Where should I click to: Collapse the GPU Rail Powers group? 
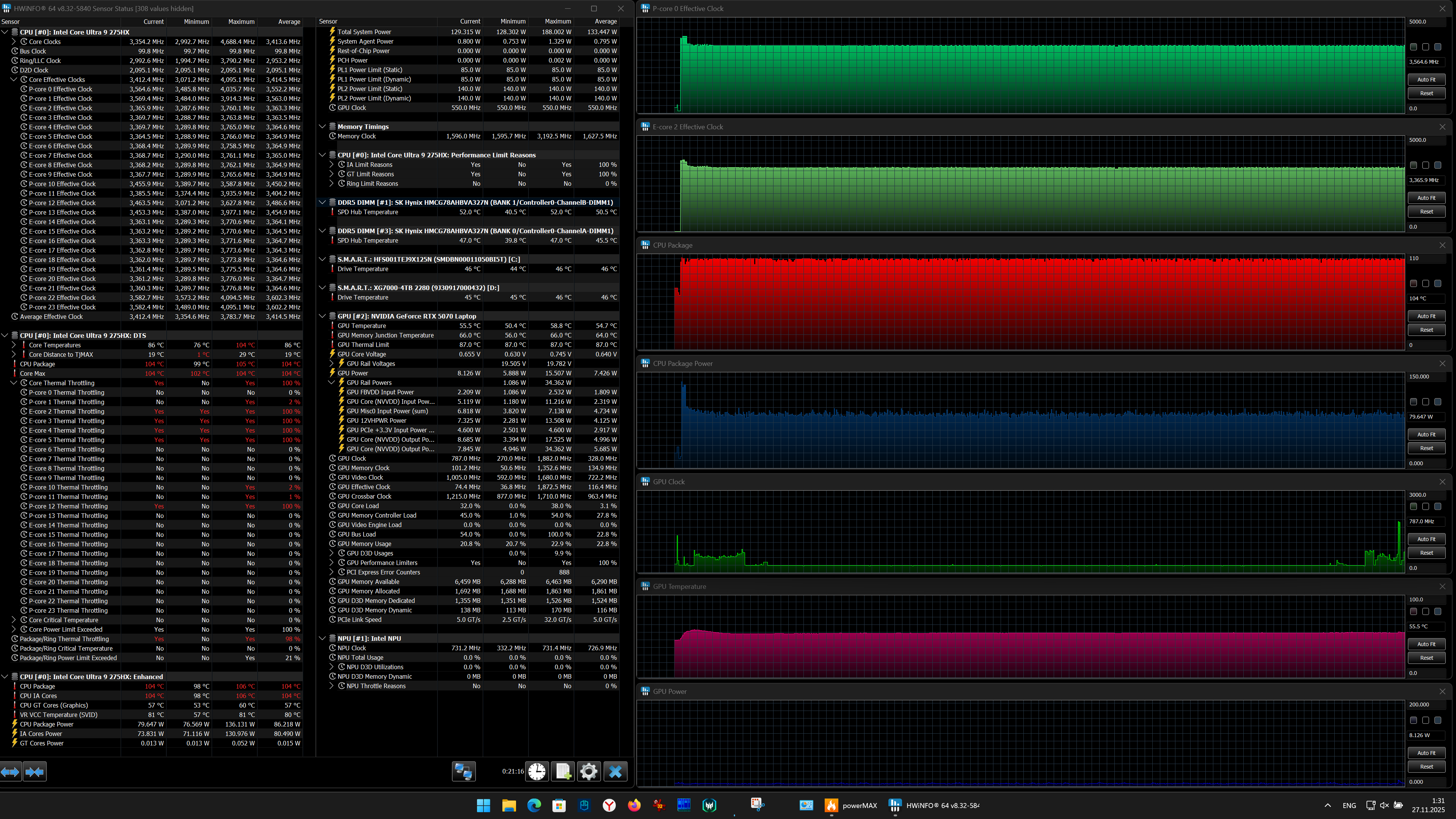tap(333, 383)
